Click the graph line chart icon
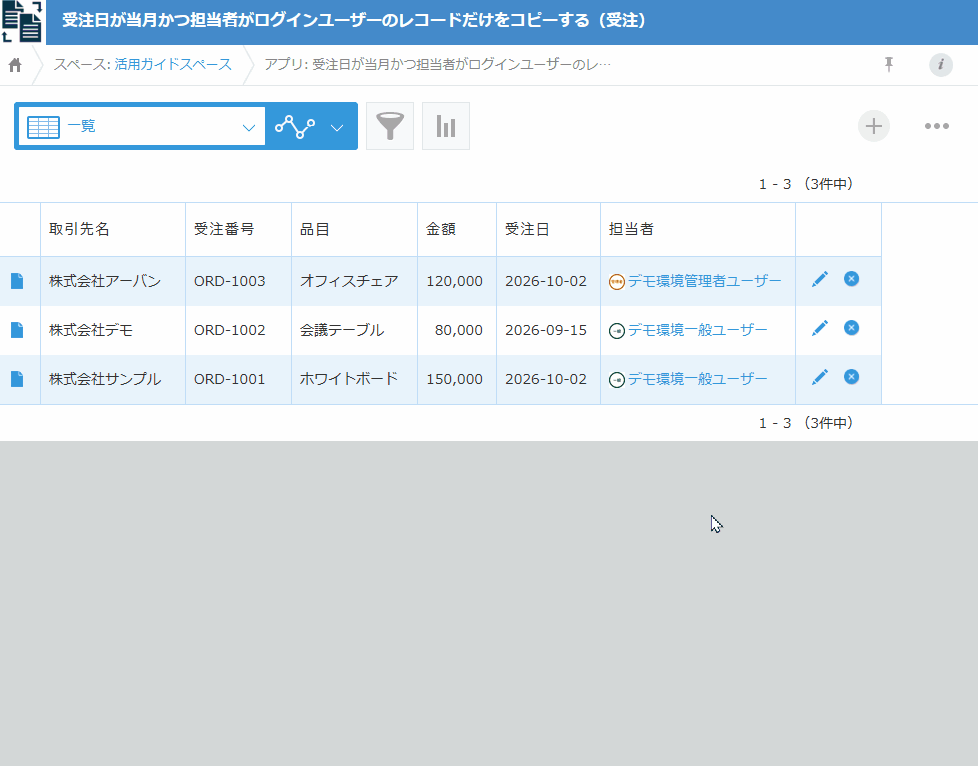978x766 pixels. pos(295,126)
